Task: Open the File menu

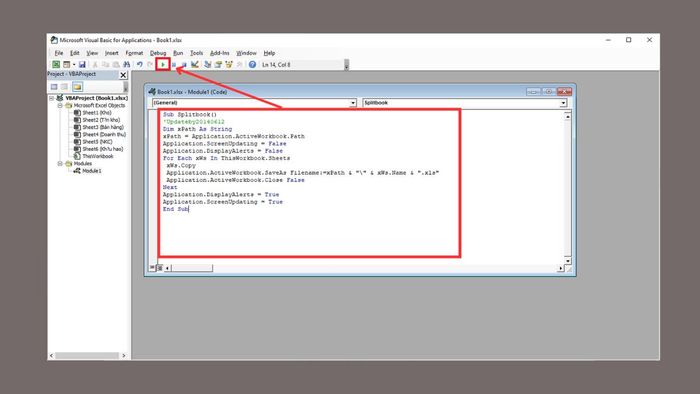Action: (x=59, y=53)
